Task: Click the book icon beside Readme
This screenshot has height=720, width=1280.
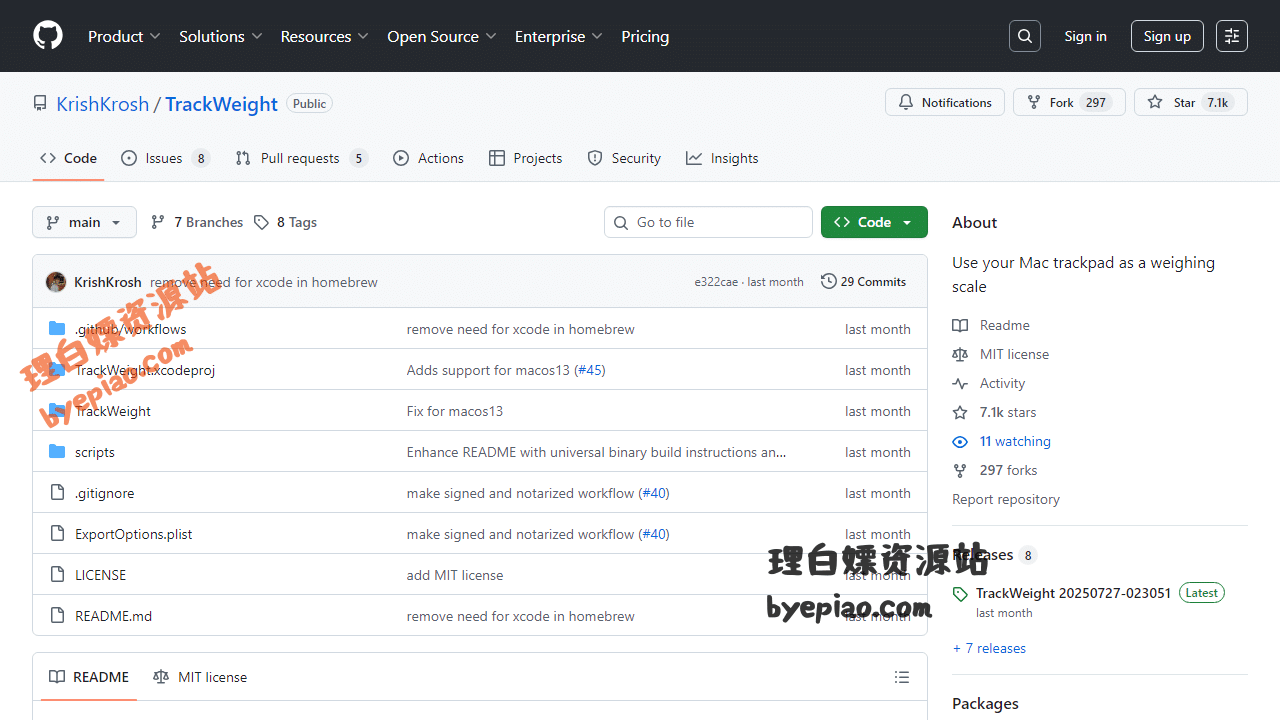Action: tap(960, 325)
